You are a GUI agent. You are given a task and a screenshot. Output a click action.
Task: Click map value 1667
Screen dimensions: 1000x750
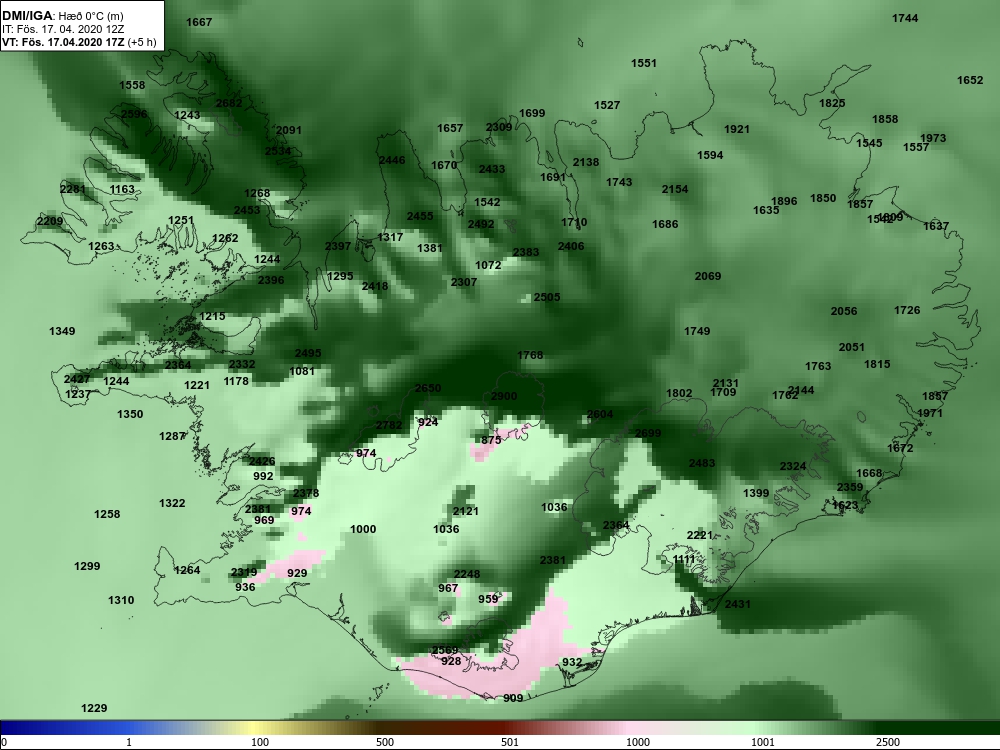tap(199, 22)
